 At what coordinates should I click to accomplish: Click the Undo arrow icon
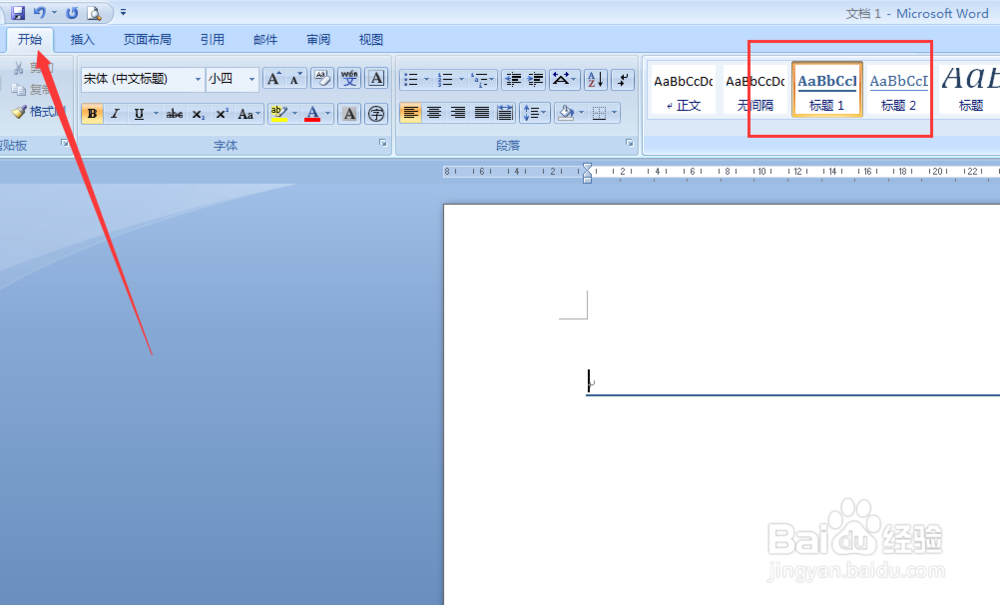point(40,13)
